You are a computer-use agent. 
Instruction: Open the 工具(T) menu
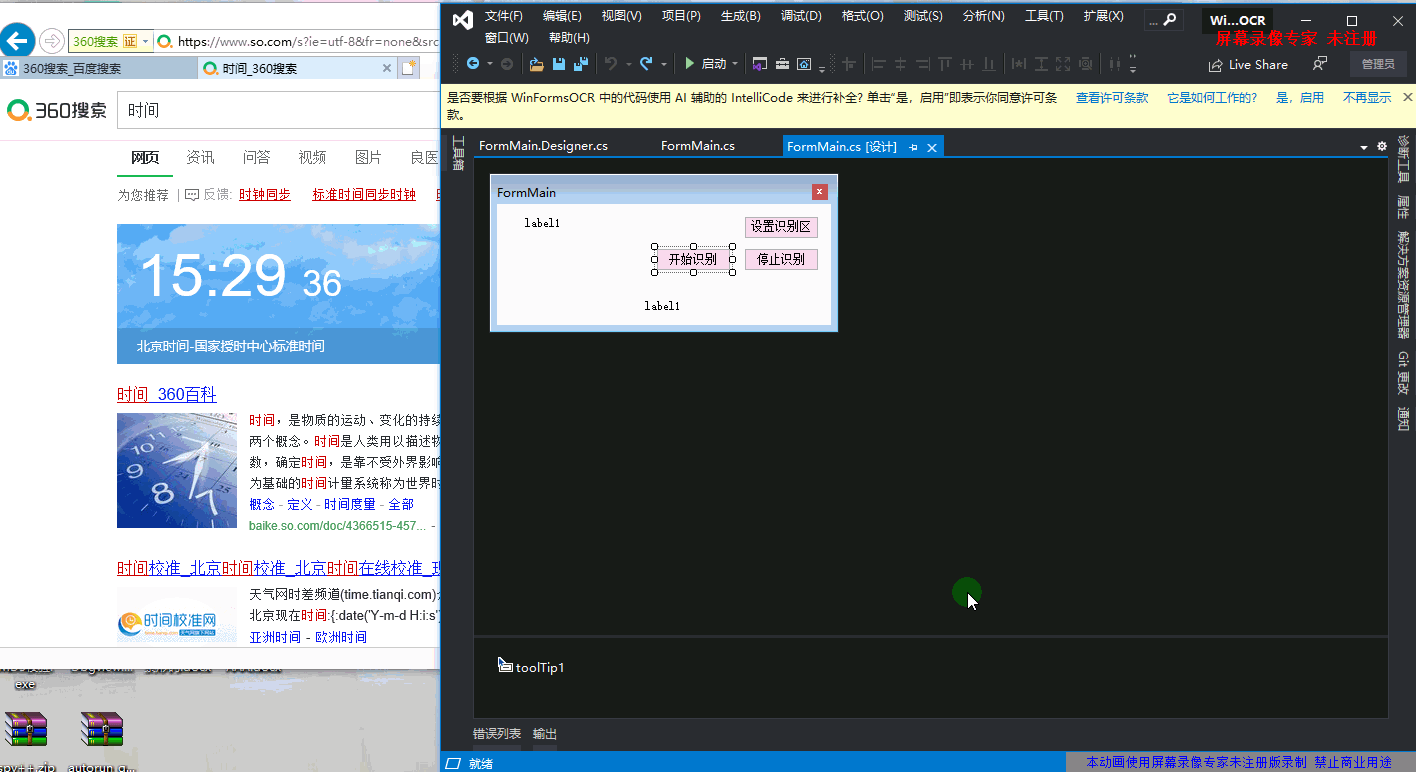(x=1044, y=16)
